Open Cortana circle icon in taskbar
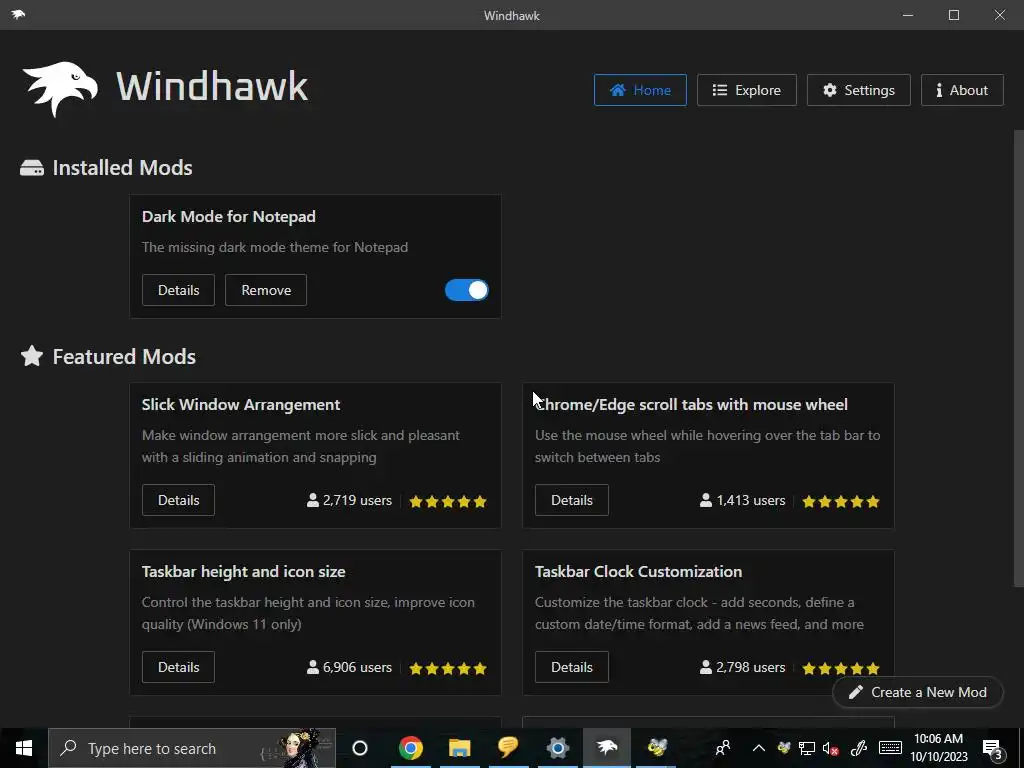The width and height of the screenshot is (1024, 768). (x=360, y=748)
